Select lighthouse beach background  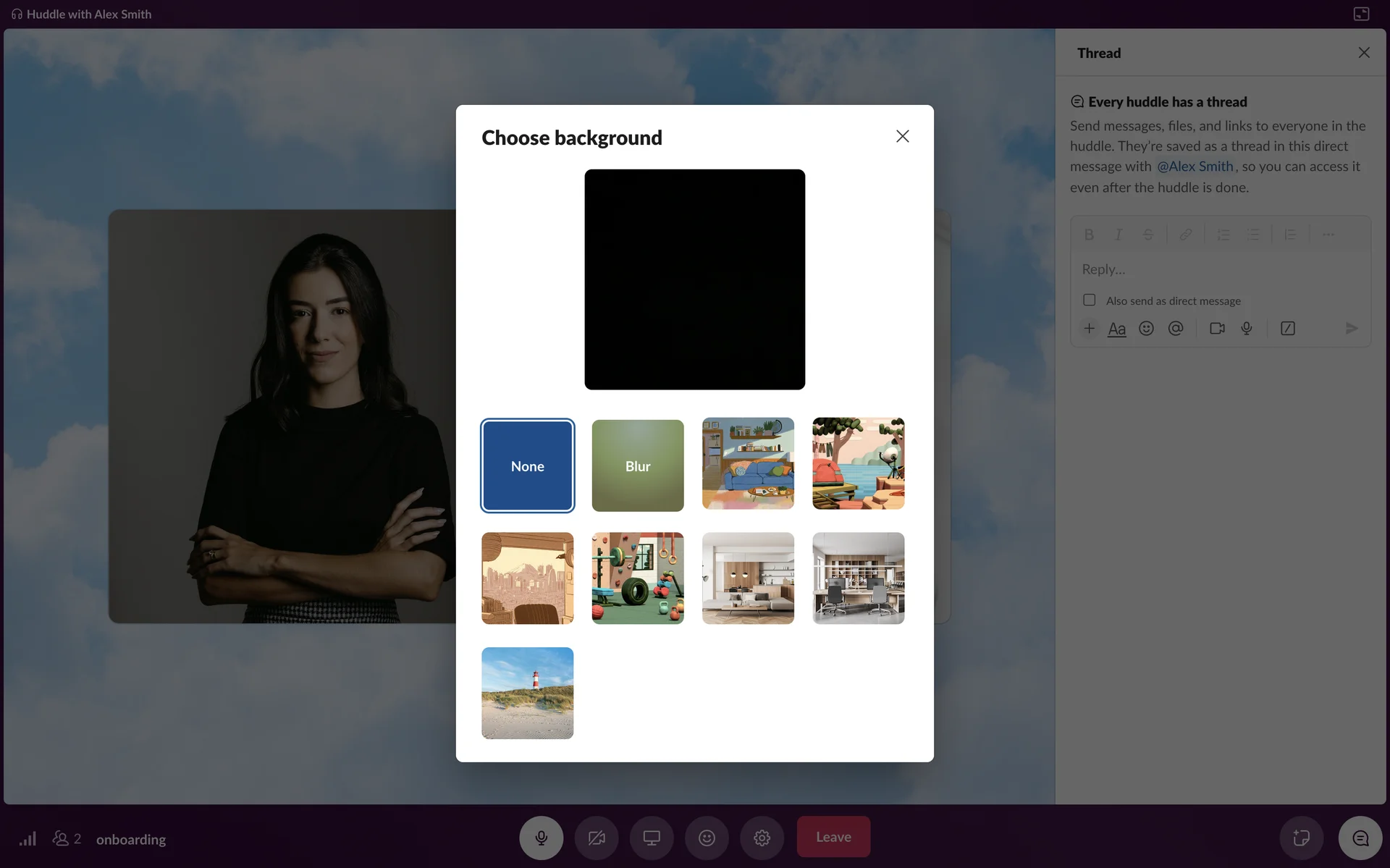point(527,693)
